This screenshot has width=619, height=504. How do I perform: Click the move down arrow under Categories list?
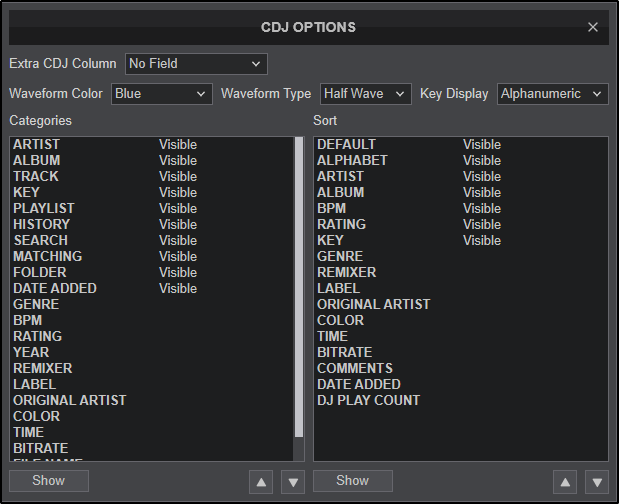click(293, 482)
